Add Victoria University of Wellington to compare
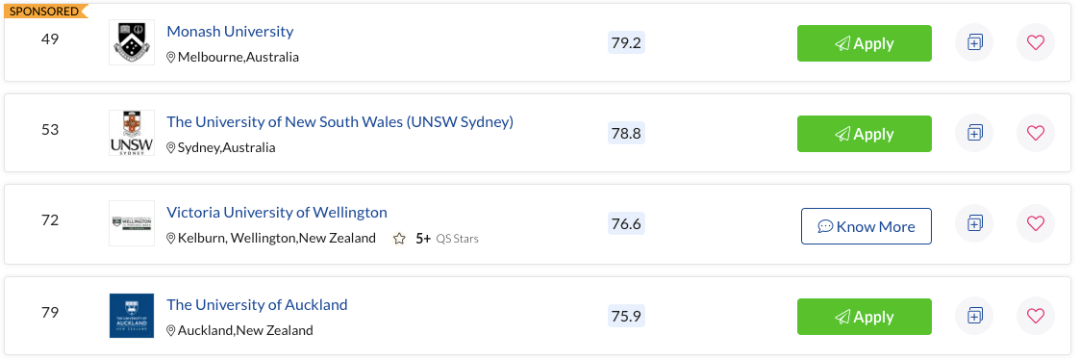 click(974, 223)
